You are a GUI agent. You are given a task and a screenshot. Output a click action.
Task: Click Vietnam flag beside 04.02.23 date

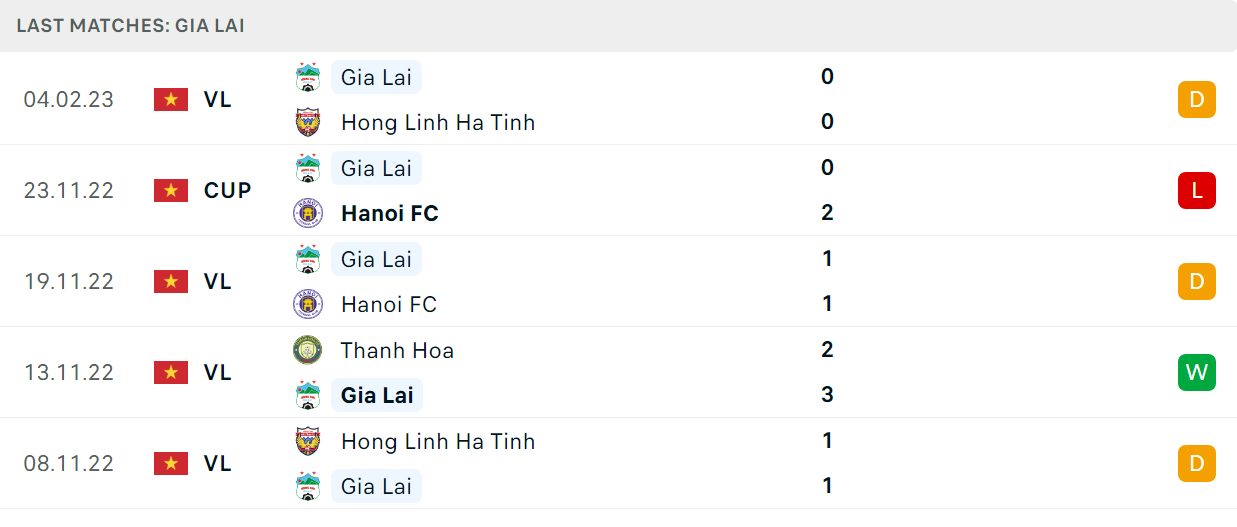tap(171, 100)
